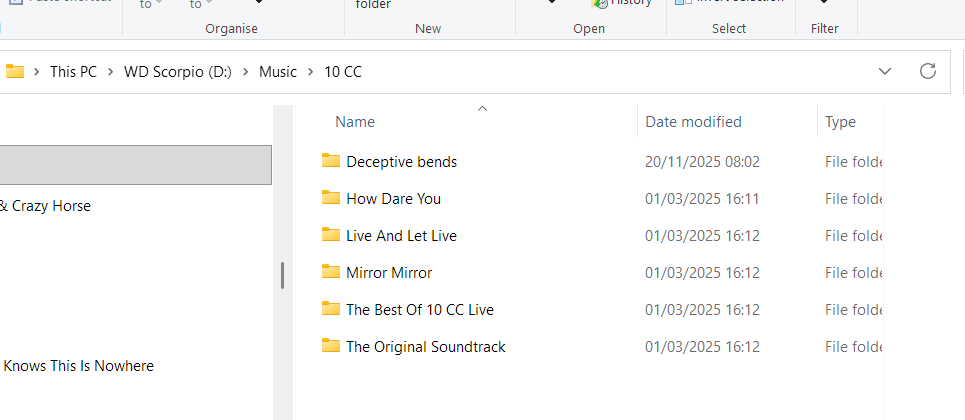Expand the chevron before This PC

tap(37, 72)
